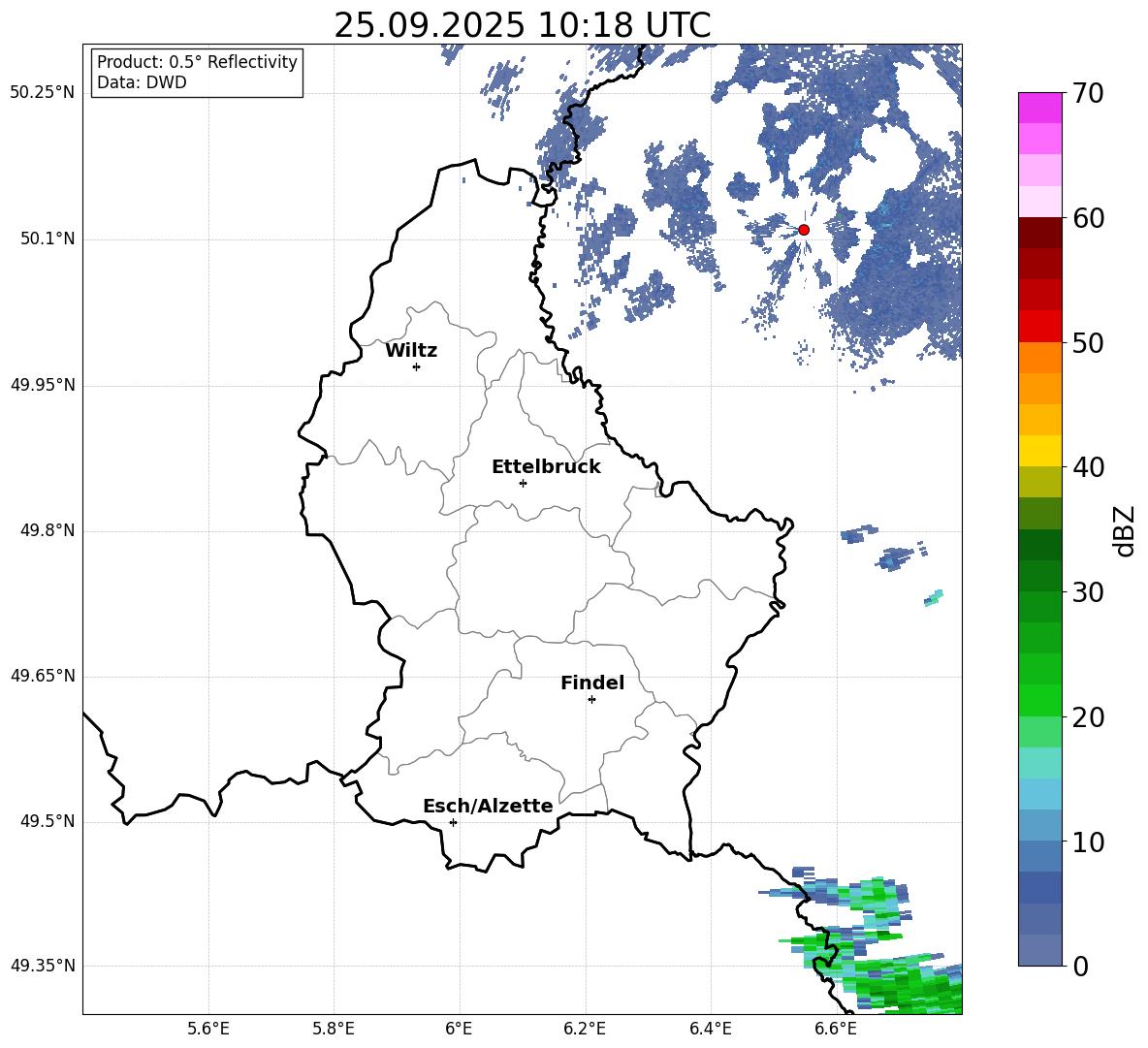
Task: Click the Findel station cross marker
Action: coord(591,700)
